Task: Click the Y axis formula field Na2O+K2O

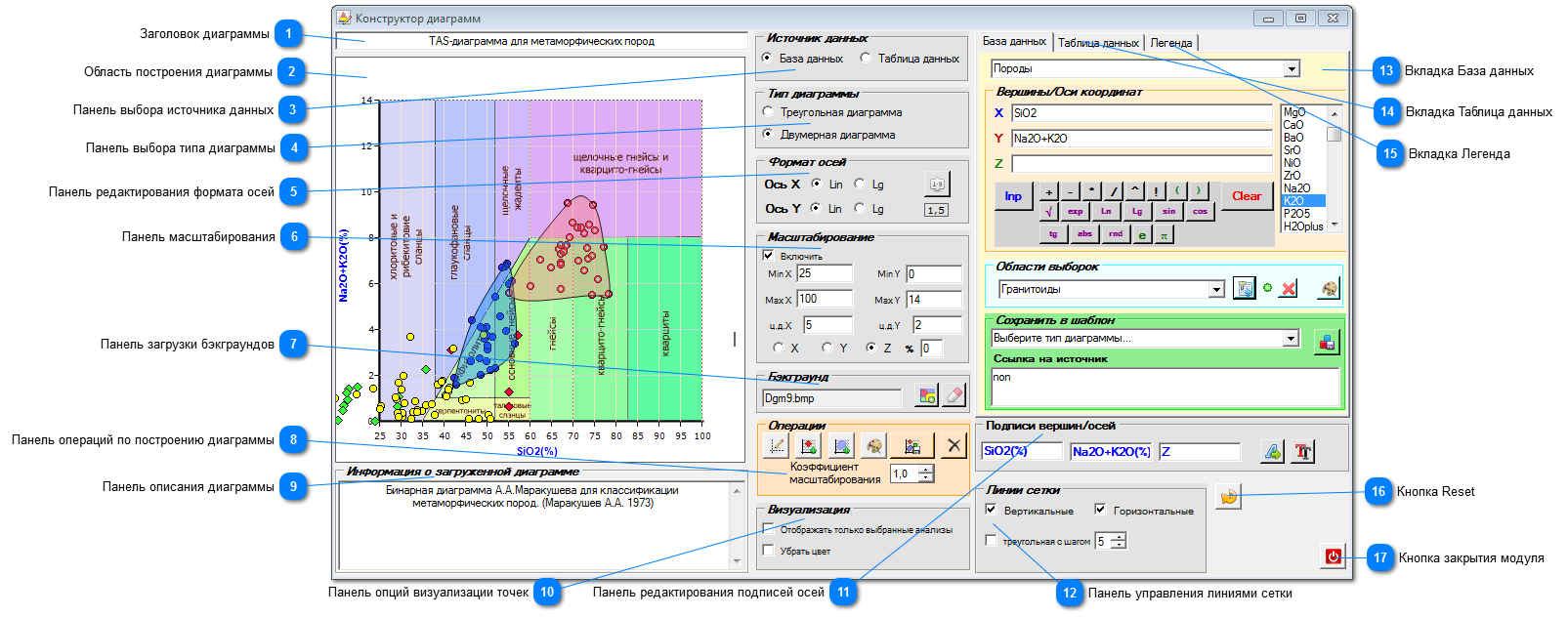Action: (1141, 139)
